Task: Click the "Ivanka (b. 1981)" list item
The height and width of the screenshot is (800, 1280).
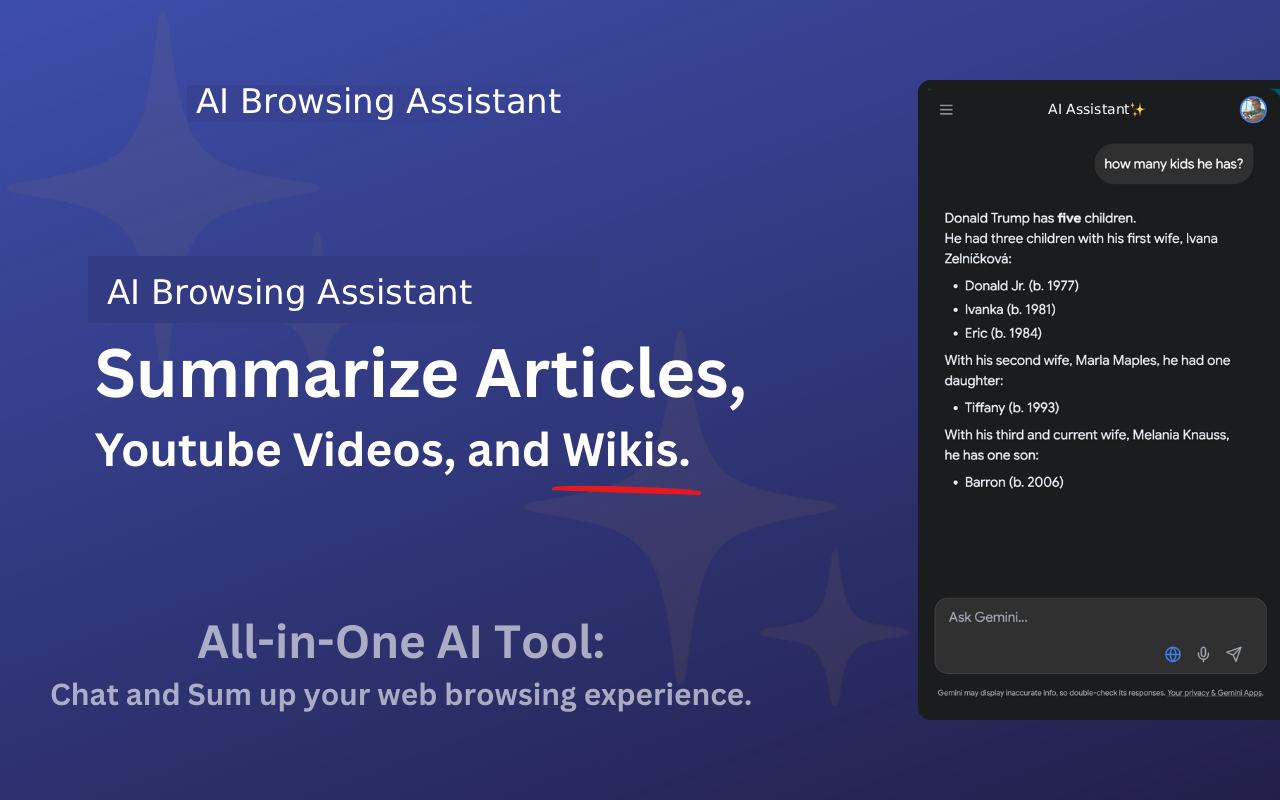Action: tap(1010, 310)
